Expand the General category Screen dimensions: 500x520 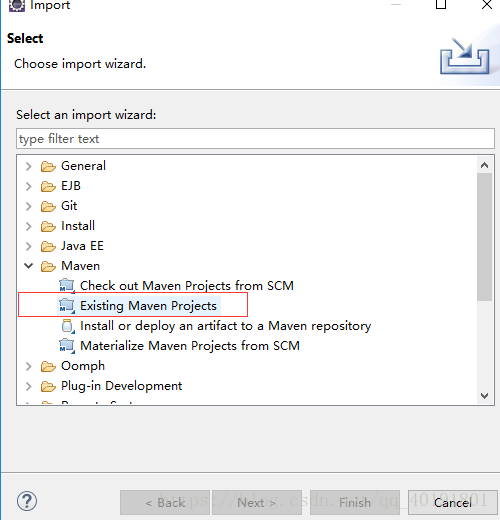pos(29,166)
